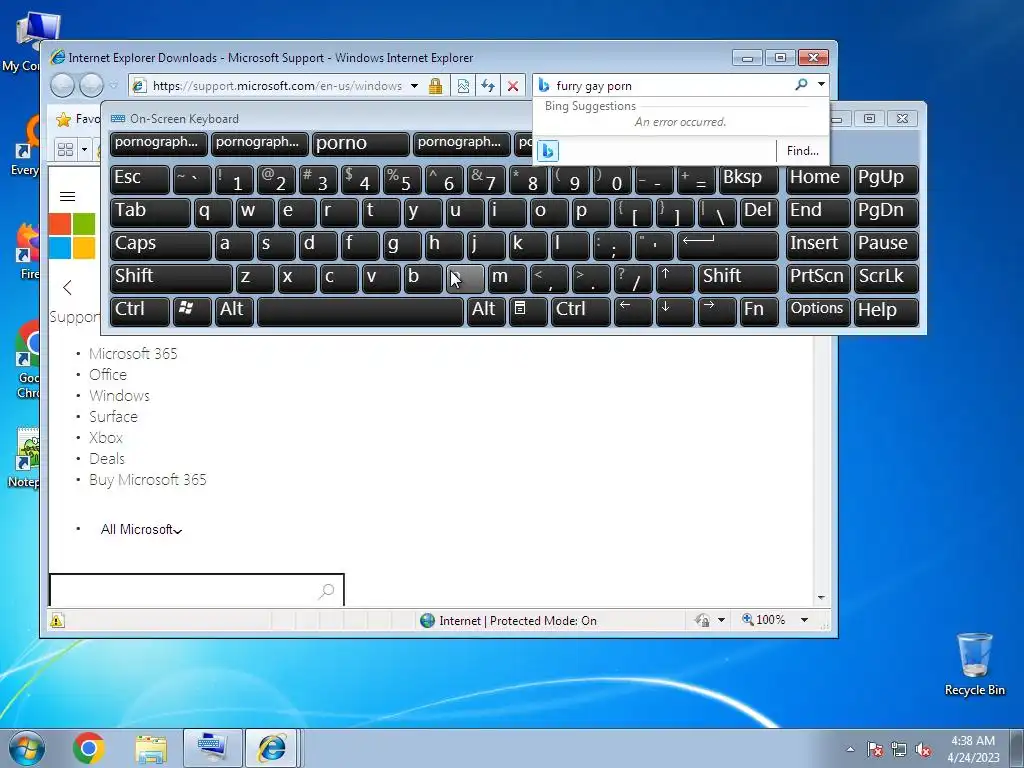
Task: Click the Internet Explorer forward arrow
Action: tap(91, 86)
